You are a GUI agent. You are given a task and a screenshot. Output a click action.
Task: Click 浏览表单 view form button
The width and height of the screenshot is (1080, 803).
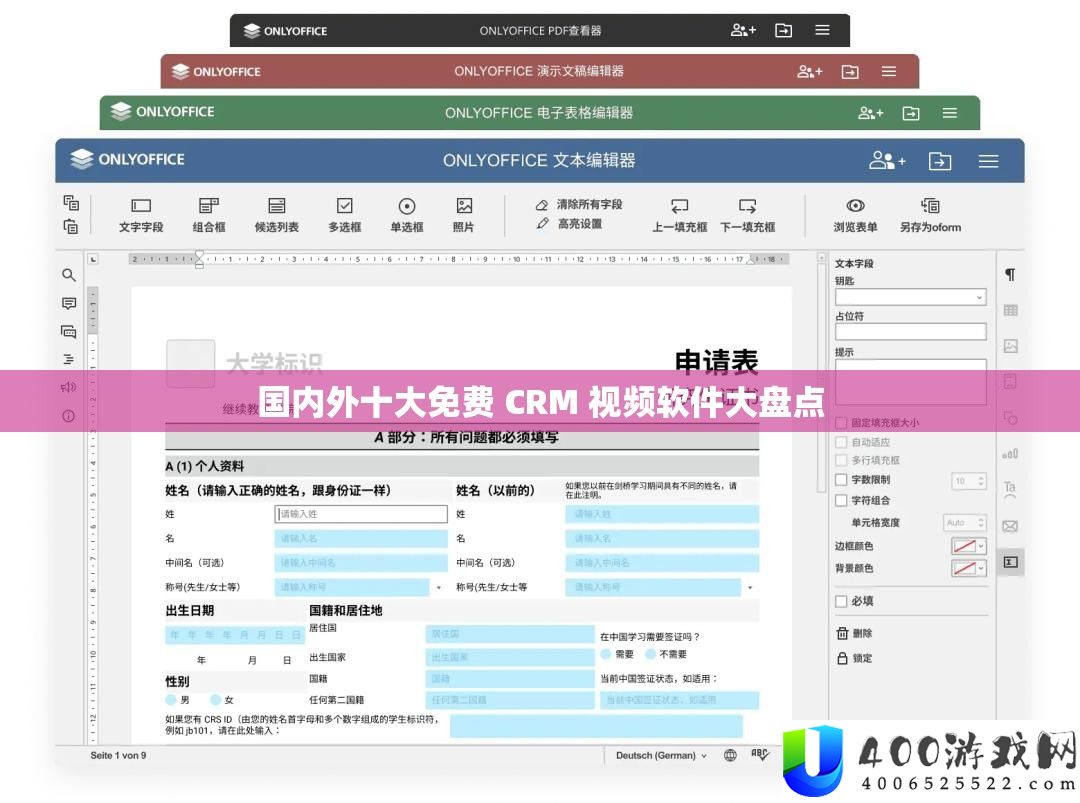click(x=855, y=216)
